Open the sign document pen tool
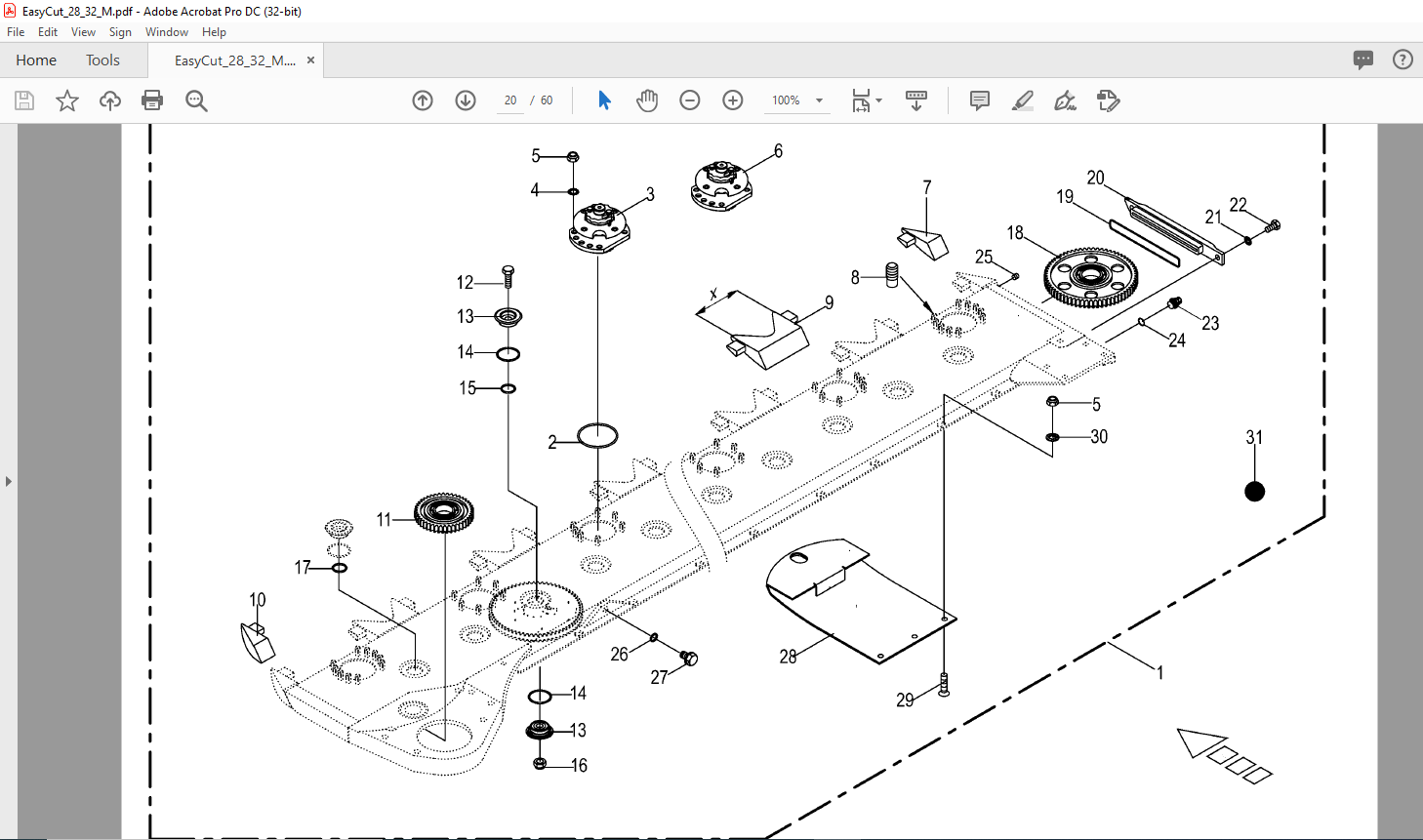This screenshot has width=1423, height=840. (x=1066, y=100)
